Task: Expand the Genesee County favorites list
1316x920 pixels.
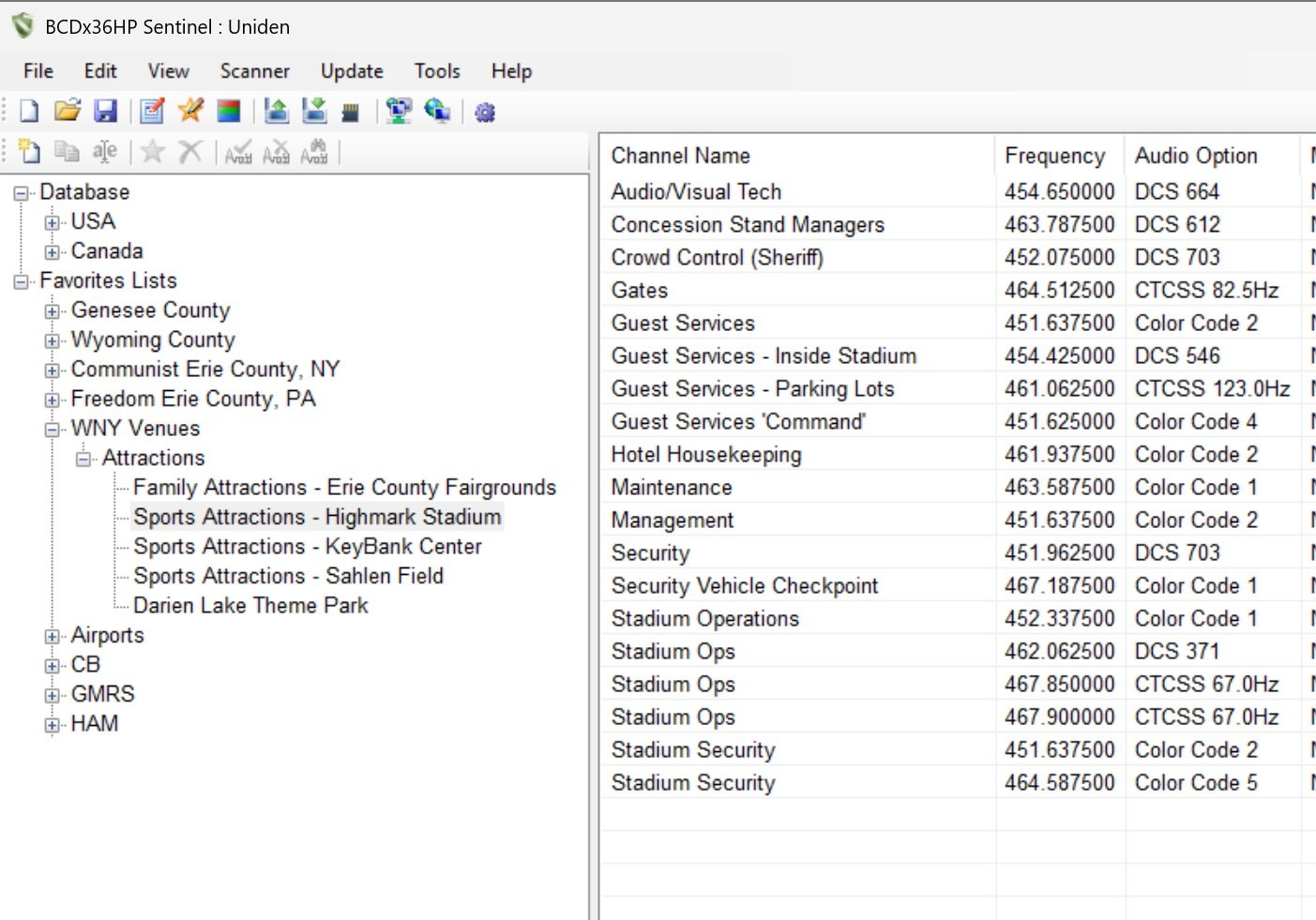Action: pos(53,311)
